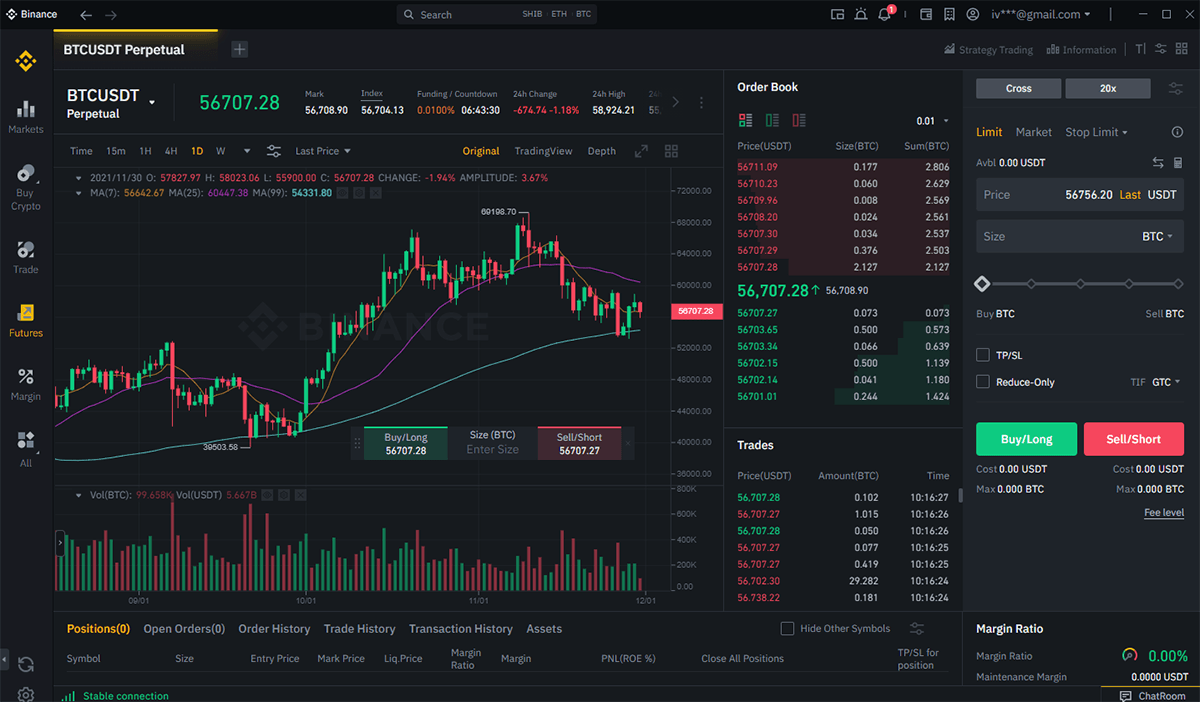Show both bids and asks in order book
The height and width of the screenshot is (702, 1200).
coord(745,120)
